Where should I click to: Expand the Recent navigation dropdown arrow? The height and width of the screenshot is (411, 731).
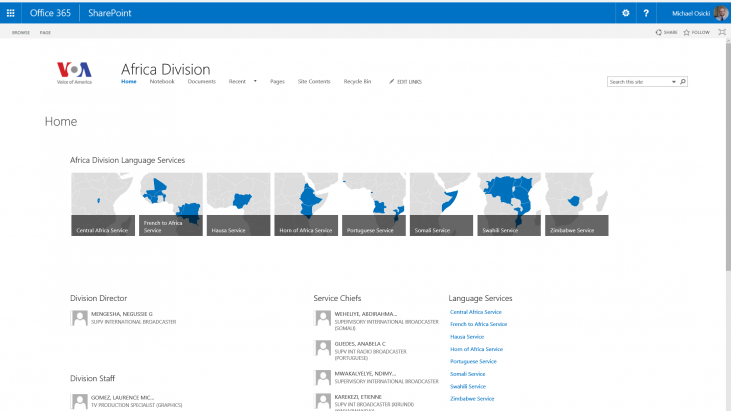[255, 81]
